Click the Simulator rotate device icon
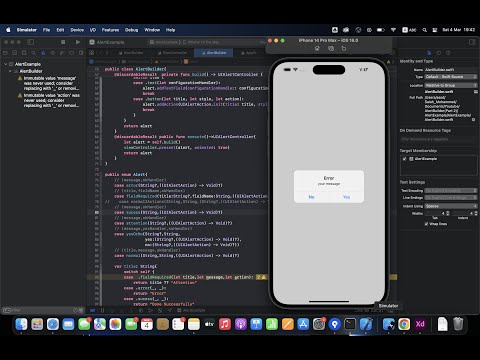Image resolution: width=480 pixels, height=360 pixels. tap(344, 49)
